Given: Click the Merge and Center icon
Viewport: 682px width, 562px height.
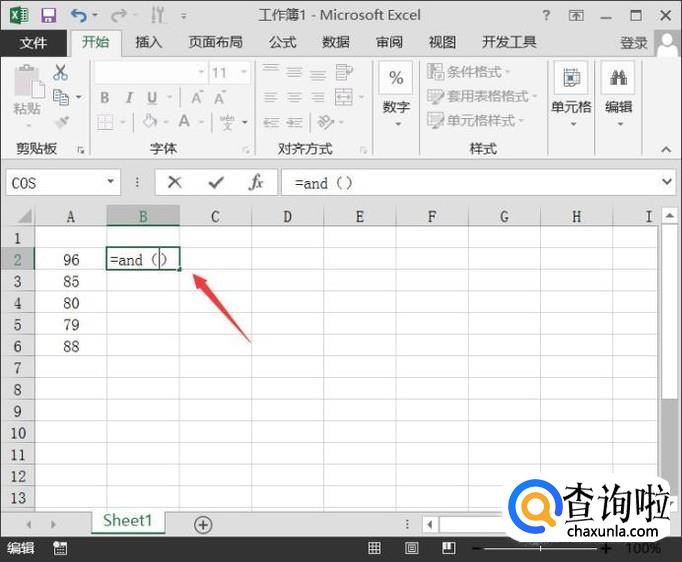Looking at the screenshot, I should click(x=344, y=97).
